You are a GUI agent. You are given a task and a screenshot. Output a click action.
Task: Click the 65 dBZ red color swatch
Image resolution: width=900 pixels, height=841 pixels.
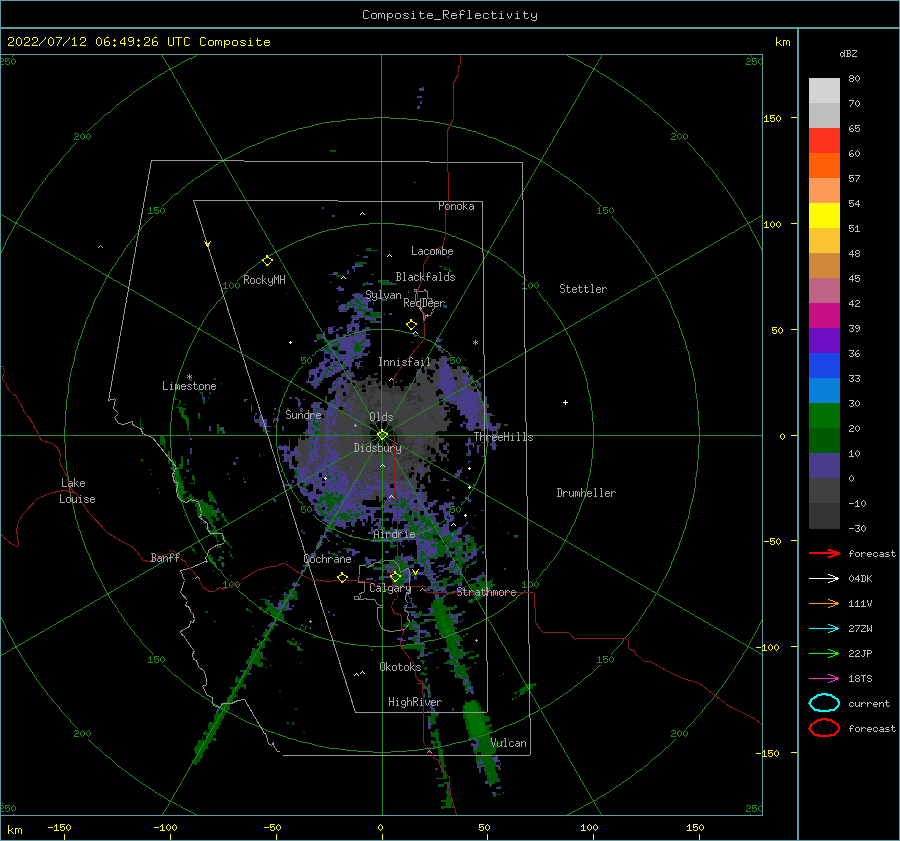(x=824, y=141)
